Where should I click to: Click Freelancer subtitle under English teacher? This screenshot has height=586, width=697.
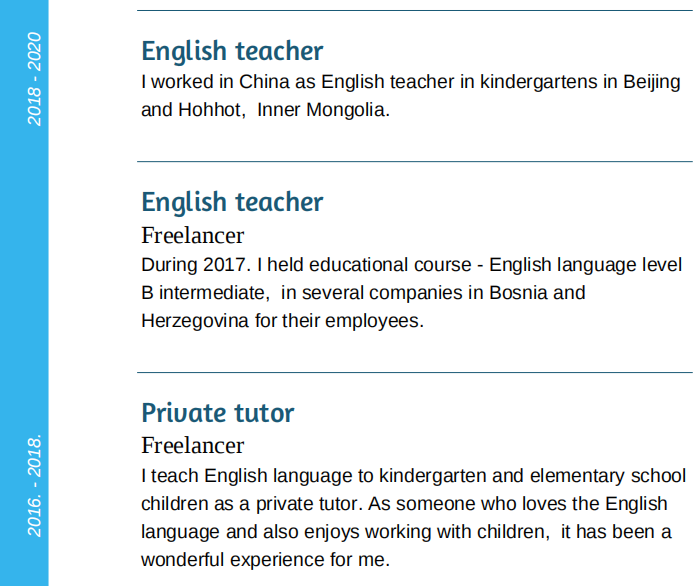click(x=192, y=236)
